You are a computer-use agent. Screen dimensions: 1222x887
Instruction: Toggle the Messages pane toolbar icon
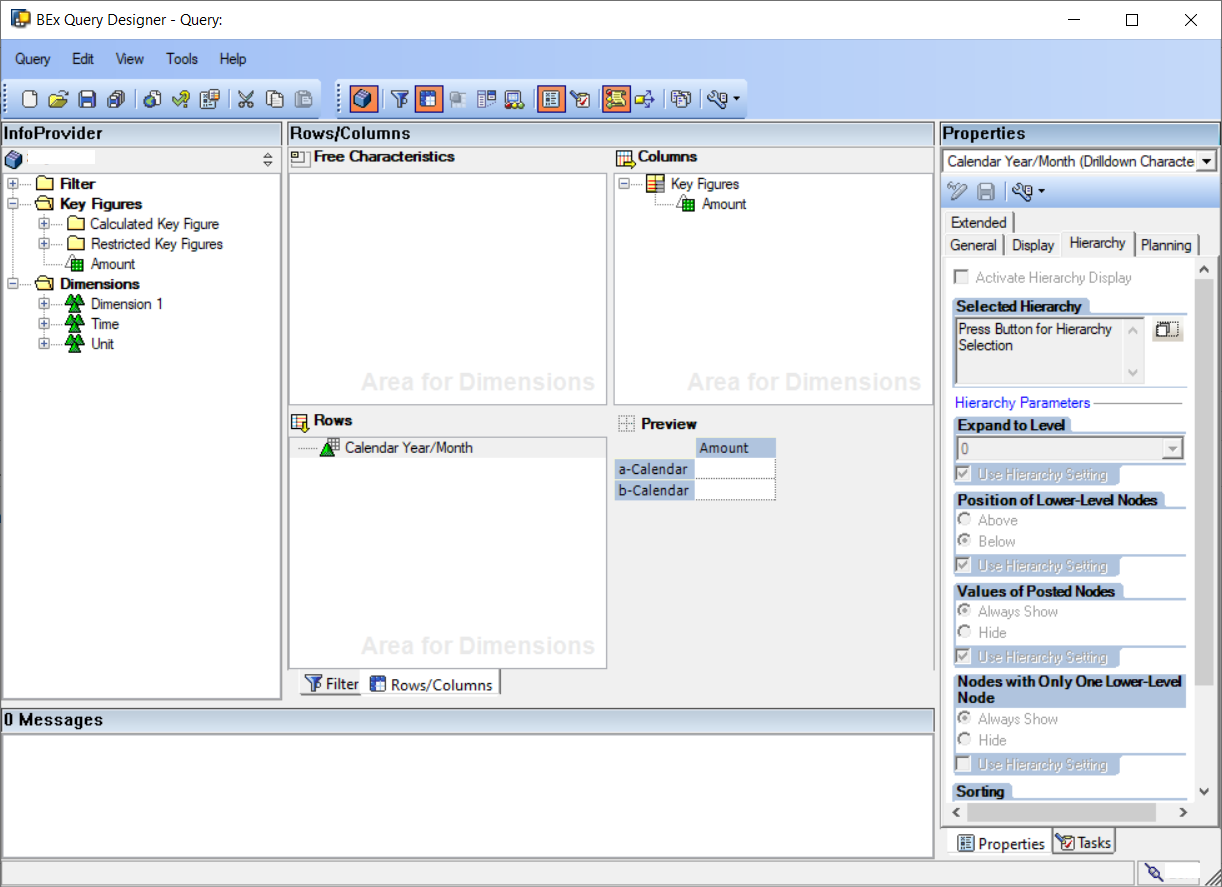[616, 99]
